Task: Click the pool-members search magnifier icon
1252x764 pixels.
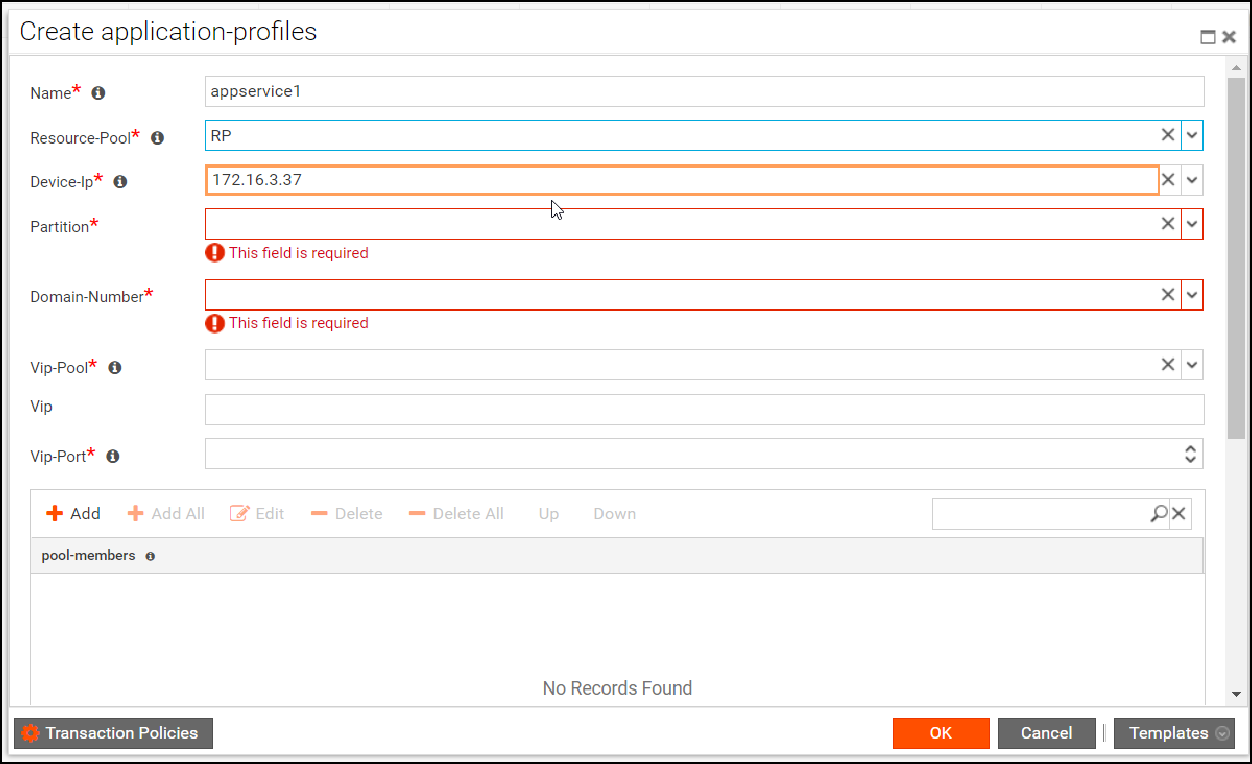Action: pos(1158,514)
